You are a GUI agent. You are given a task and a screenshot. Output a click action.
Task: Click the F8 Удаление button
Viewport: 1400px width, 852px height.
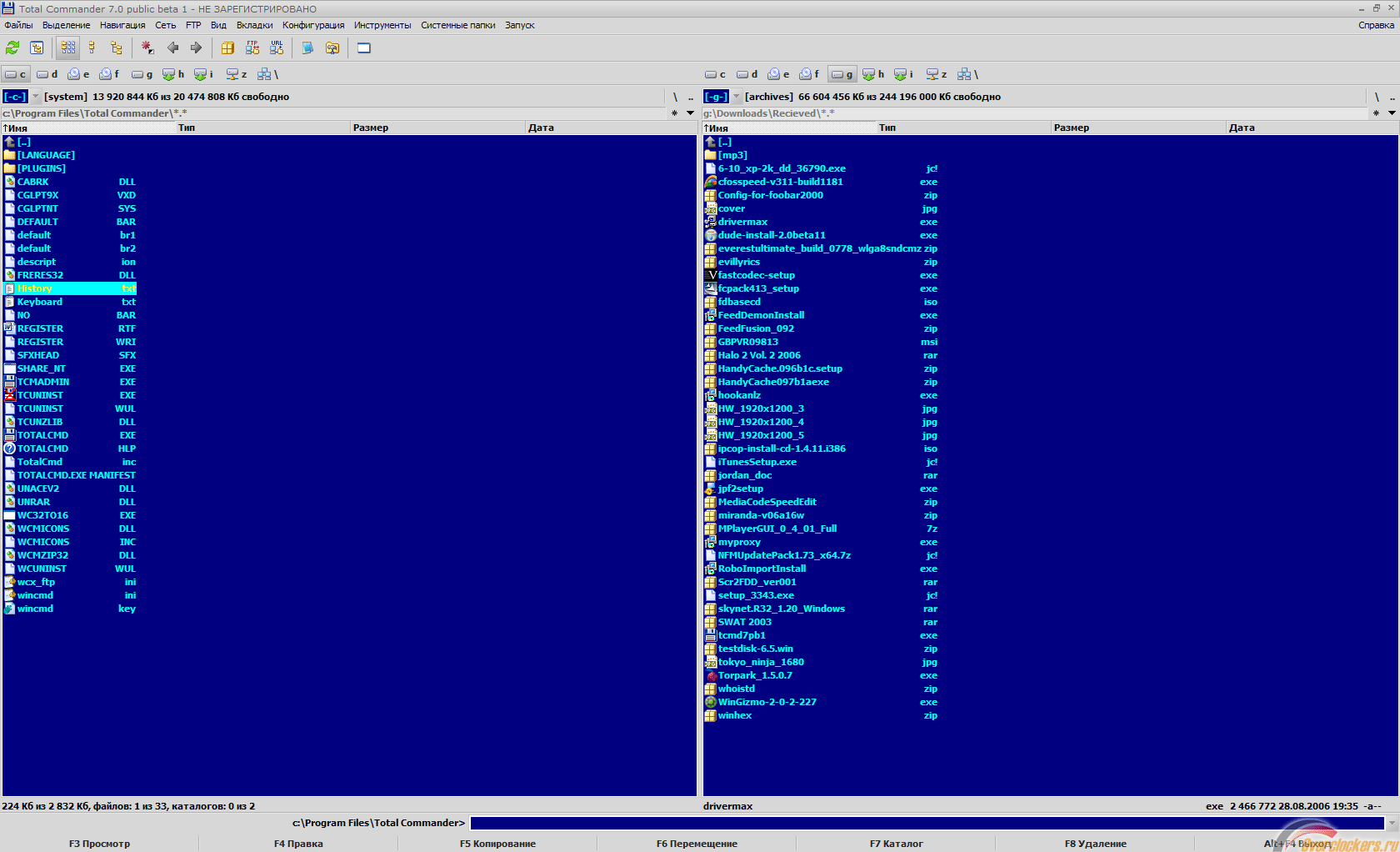[1095, 844]
